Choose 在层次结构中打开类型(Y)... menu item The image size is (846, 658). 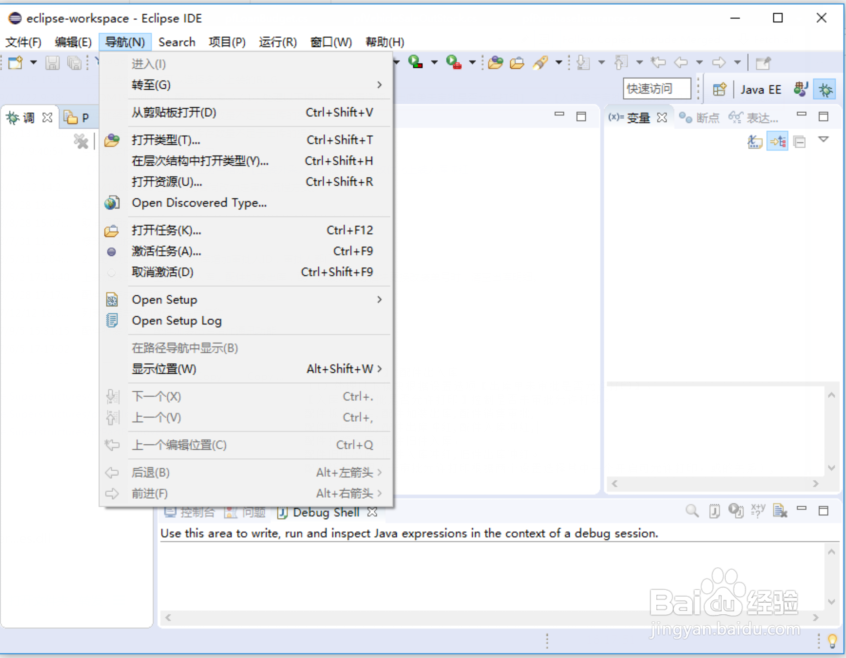(x=245, y=161)
